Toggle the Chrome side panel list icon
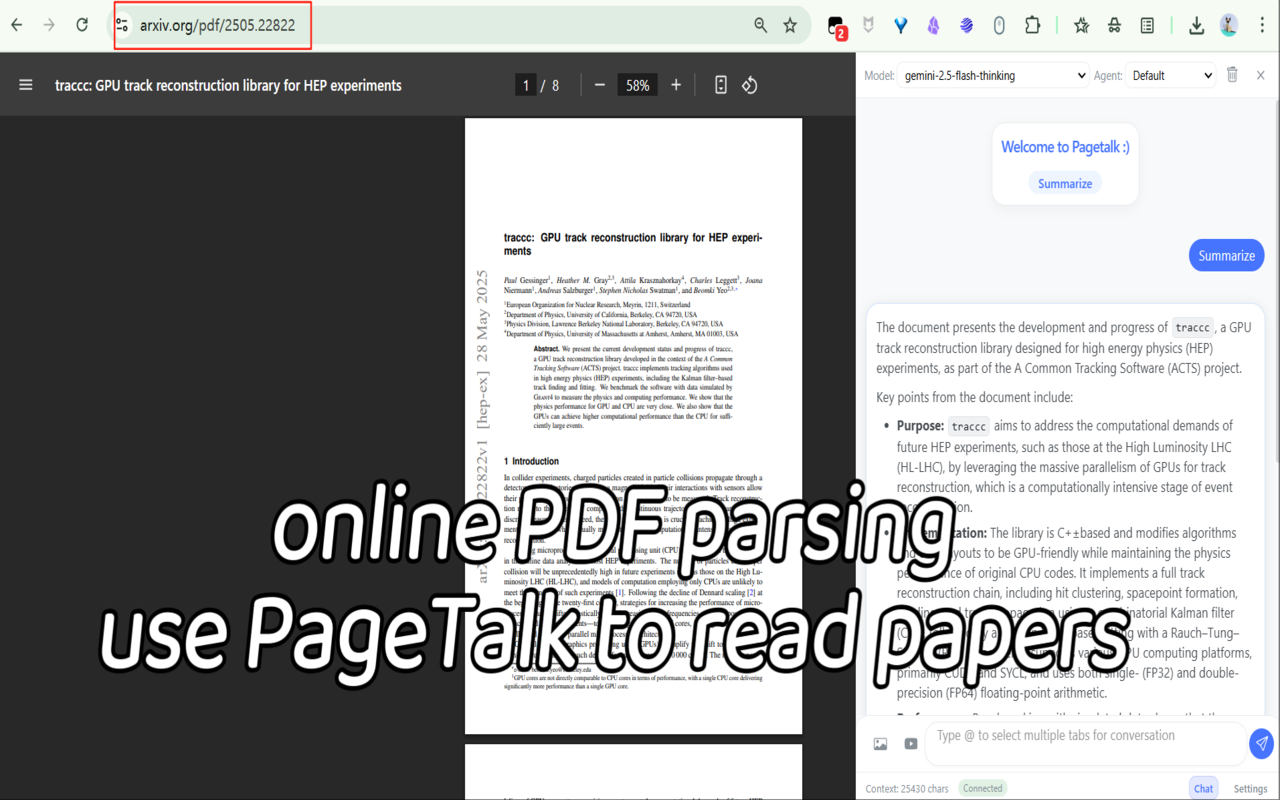Image resolution: width=1280 pixels, height=800 pixels. (1147, 24)
